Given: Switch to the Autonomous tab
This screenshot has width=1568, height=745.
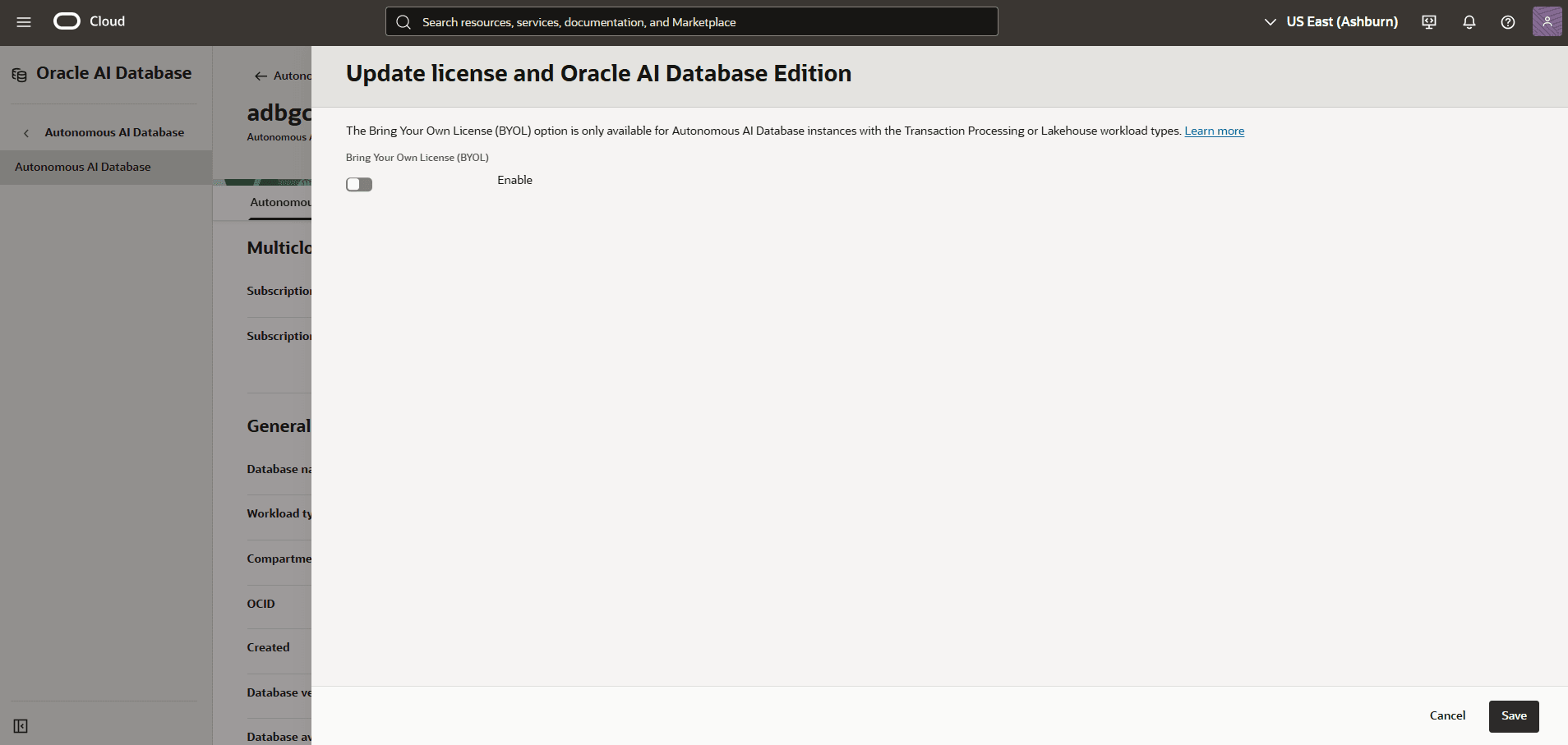Looking at the screenshot, I should pos(282,202).
